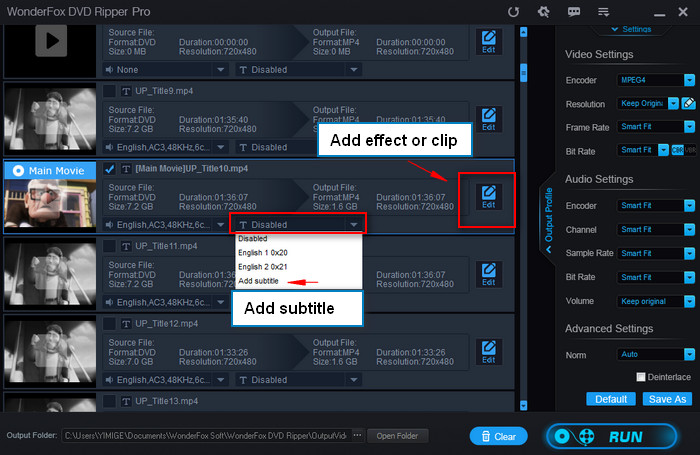The image size is (700, 455).
Task: Play the preview in the top thumbnail
Action: [51, 41]
